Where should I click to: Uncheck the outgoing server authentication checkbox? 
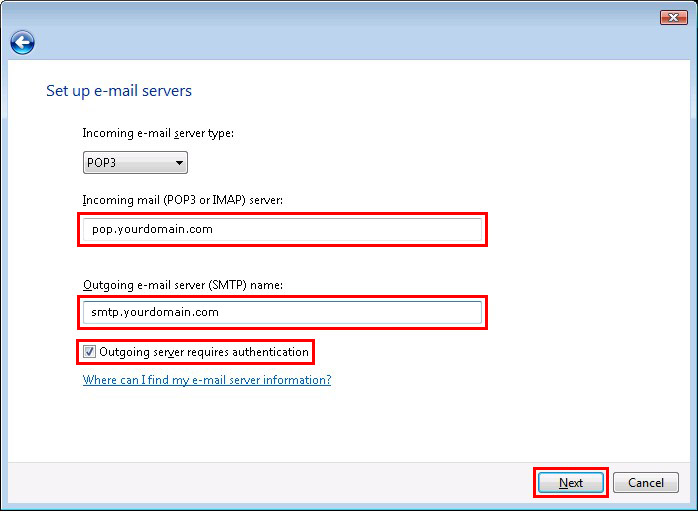(x=90, y=352)
